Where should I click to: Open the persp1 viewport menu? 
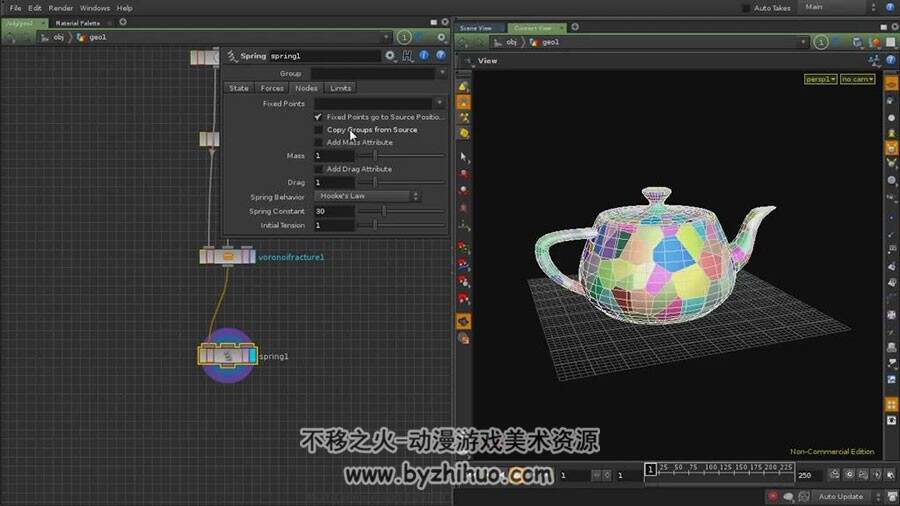point(820,79)
